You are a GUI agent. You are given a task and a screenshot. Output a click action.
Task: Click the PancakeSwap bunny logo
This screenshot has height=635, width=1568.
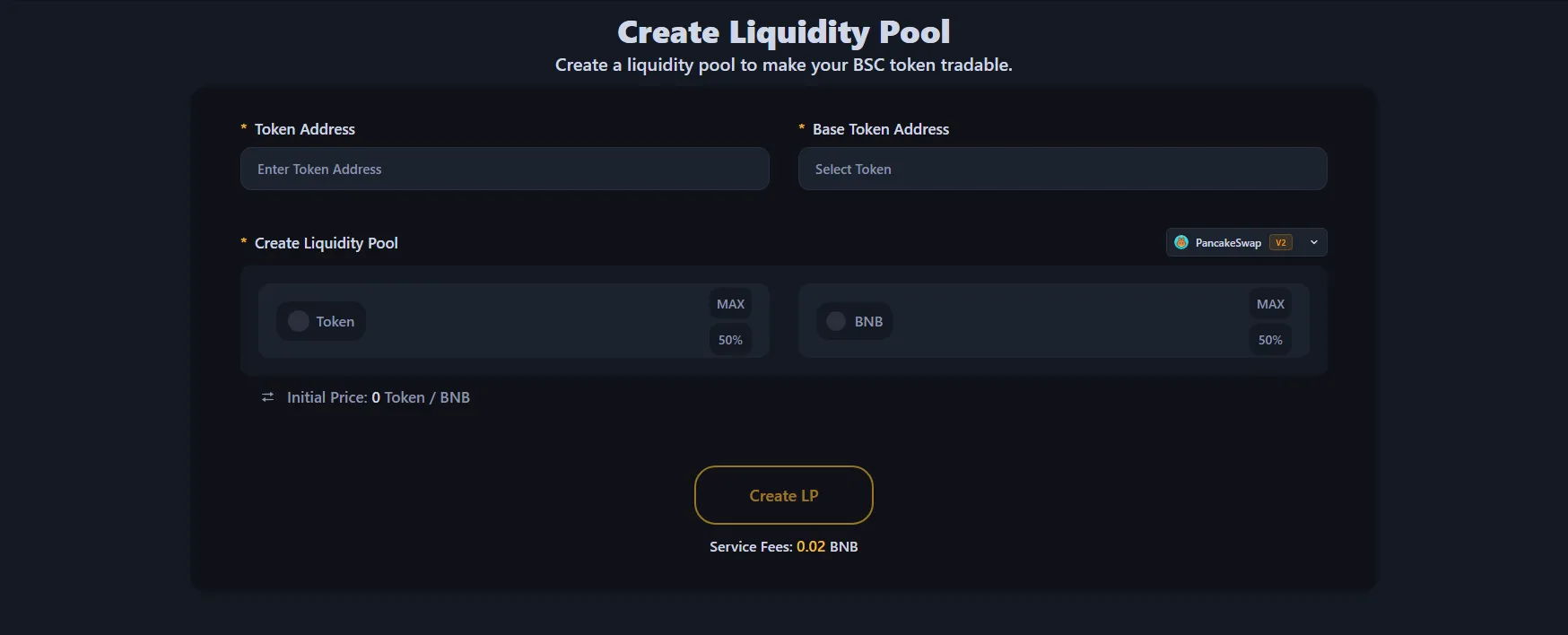[x=1181, y=242]
